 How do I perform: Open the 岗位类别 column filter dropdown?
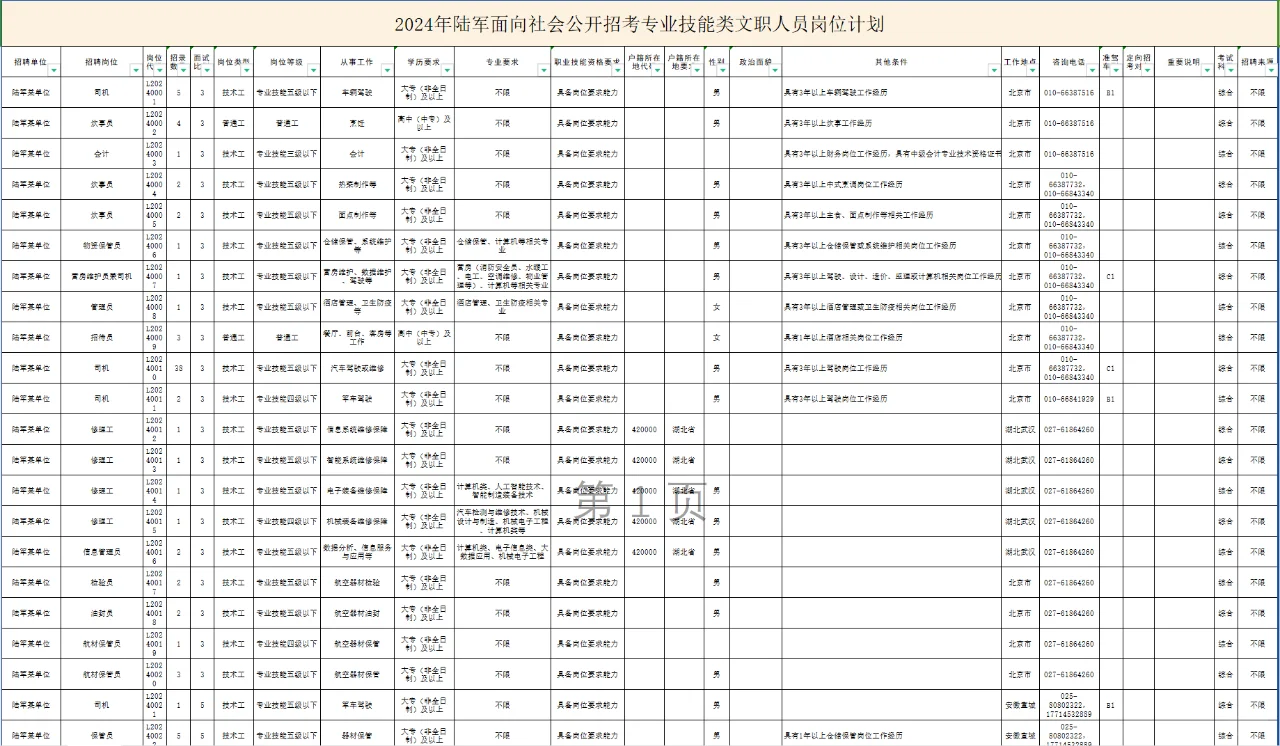[246, 71]
